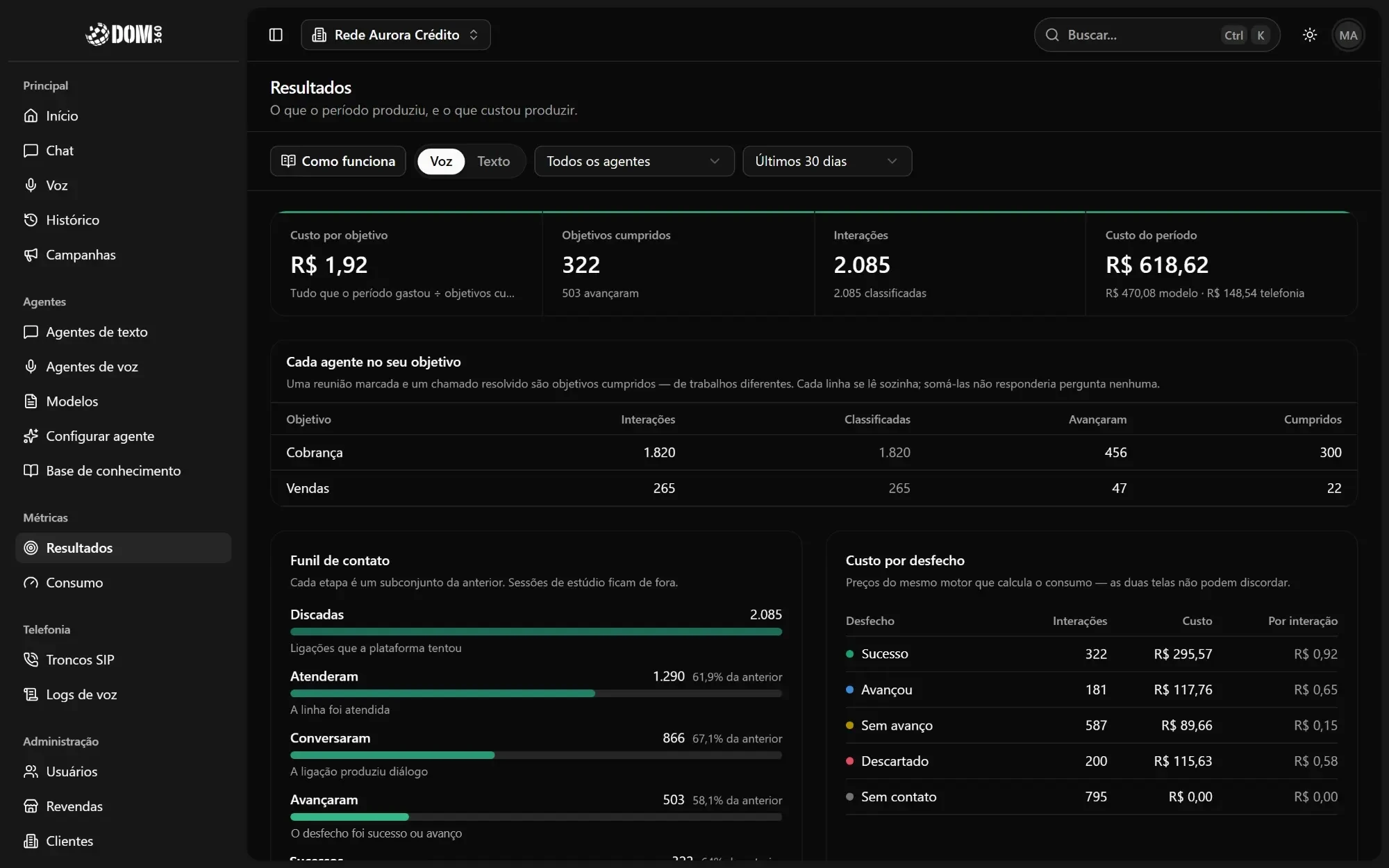Click the Avançou desfecho label
Image resolution: width=1389 pixels, height=868 pixels.
click(887, 690)
